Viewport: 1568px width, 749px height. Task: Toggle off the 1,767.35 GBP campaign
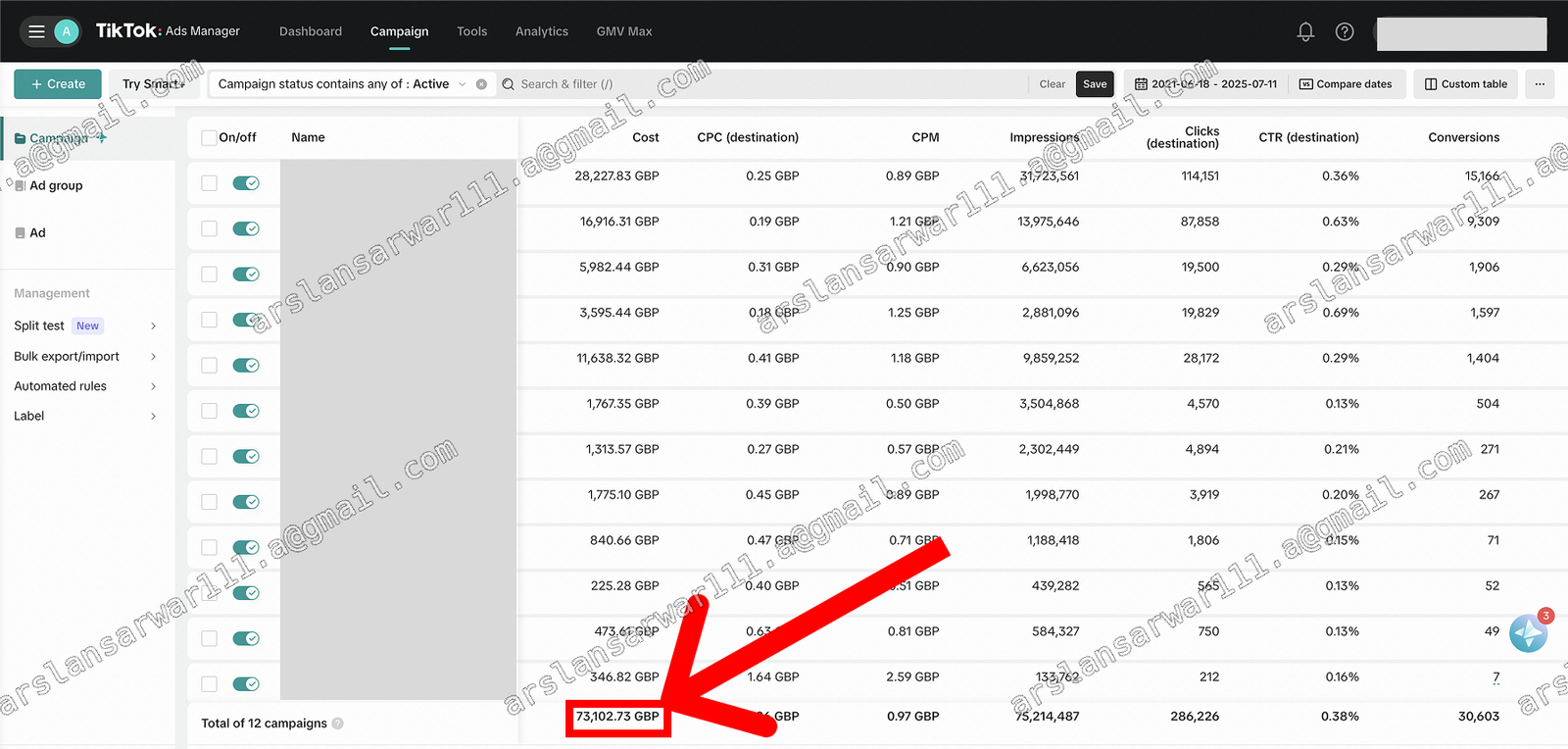(x=246, y=411)
